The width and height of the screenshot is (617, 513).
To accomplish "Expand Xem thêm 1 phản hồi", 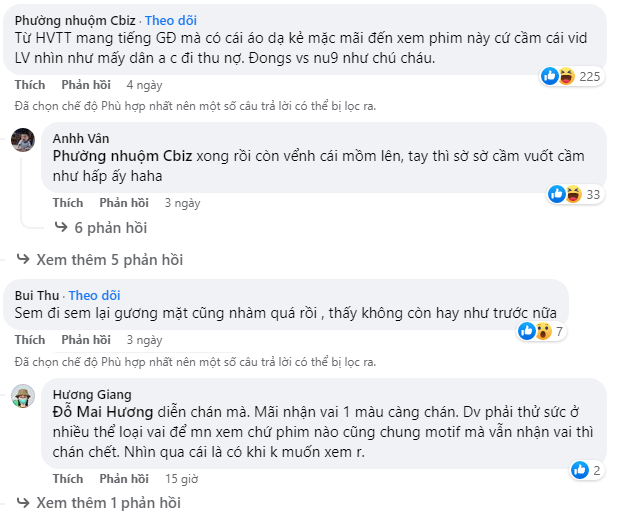I will click(x=100, y=502).
